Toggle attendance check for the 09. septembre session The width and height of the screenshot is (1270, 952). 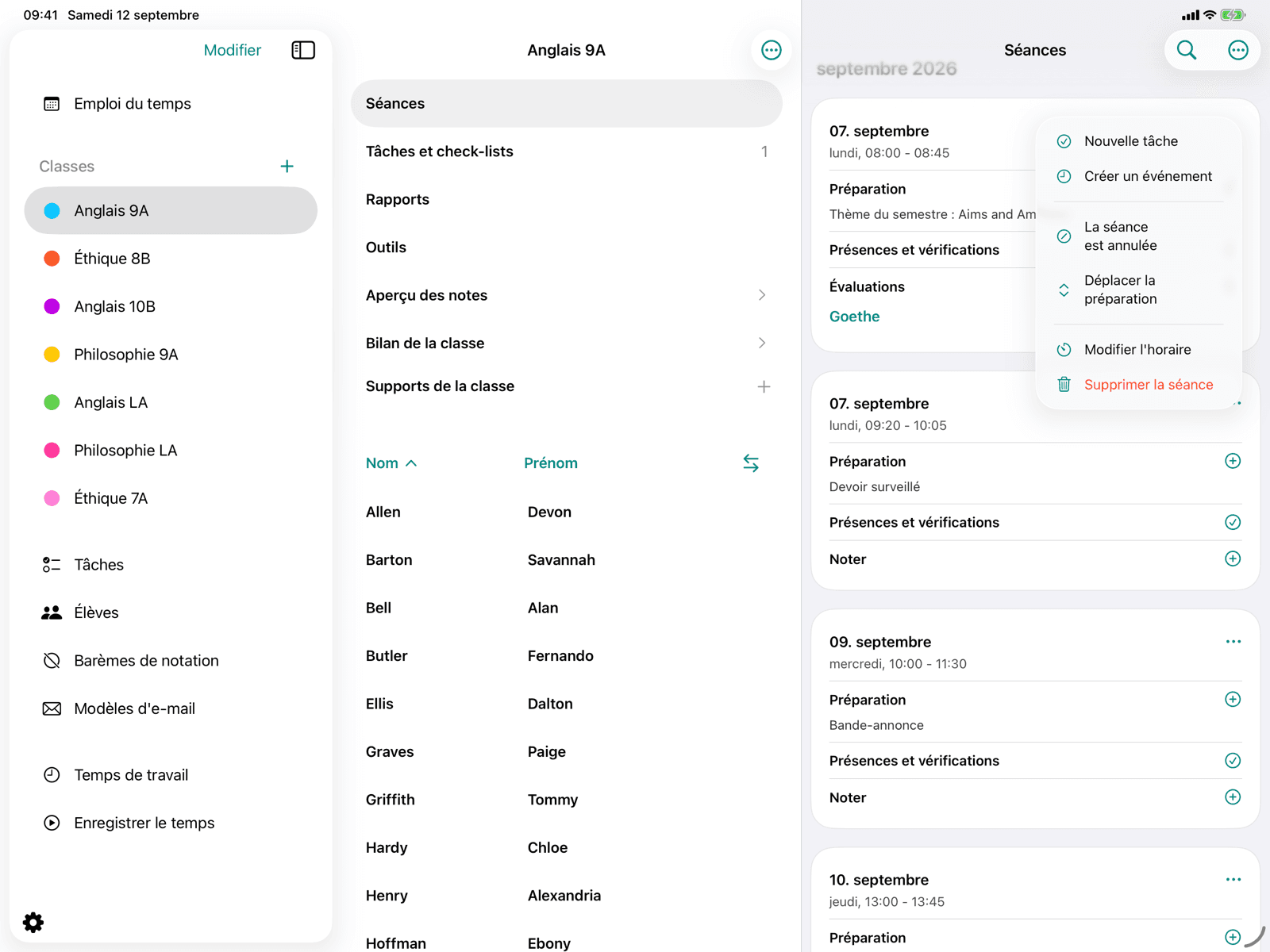[1233, 760]
